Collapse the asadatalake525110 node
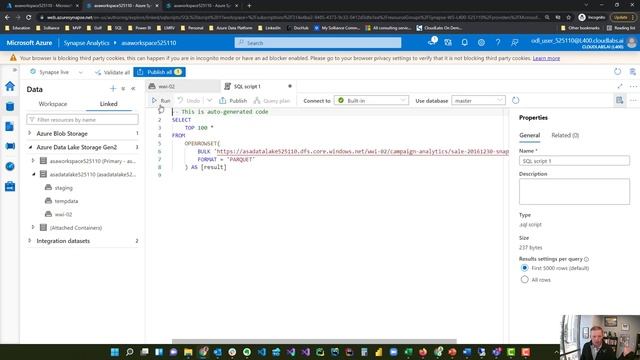Viewport: 640px width, 360px height. point(33,174)
